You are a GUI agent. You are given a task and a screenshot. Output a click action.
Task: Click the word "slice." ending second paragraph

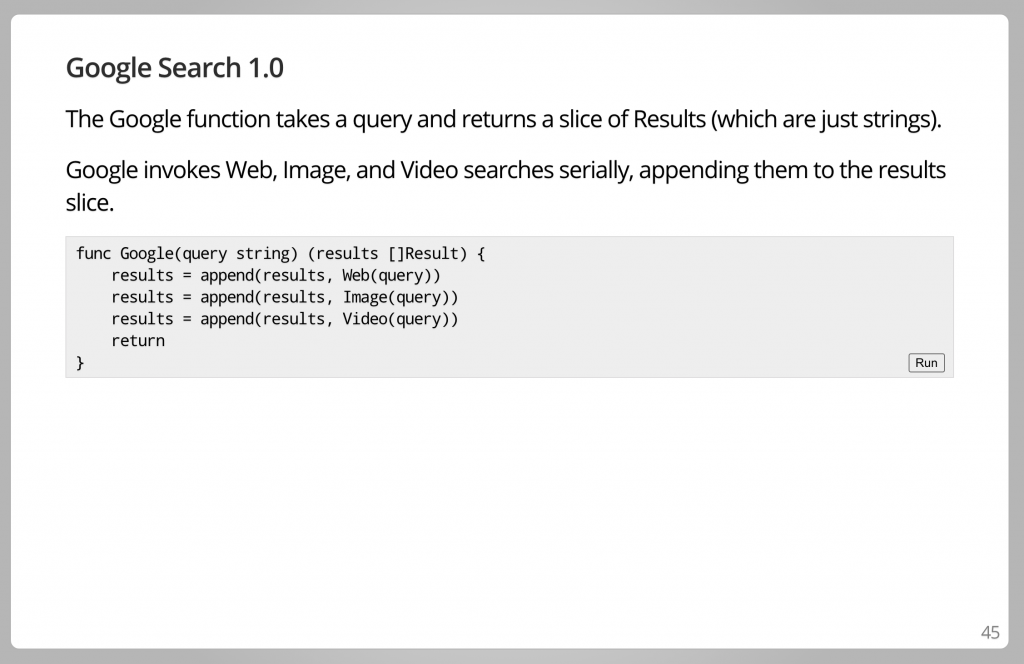90,202
